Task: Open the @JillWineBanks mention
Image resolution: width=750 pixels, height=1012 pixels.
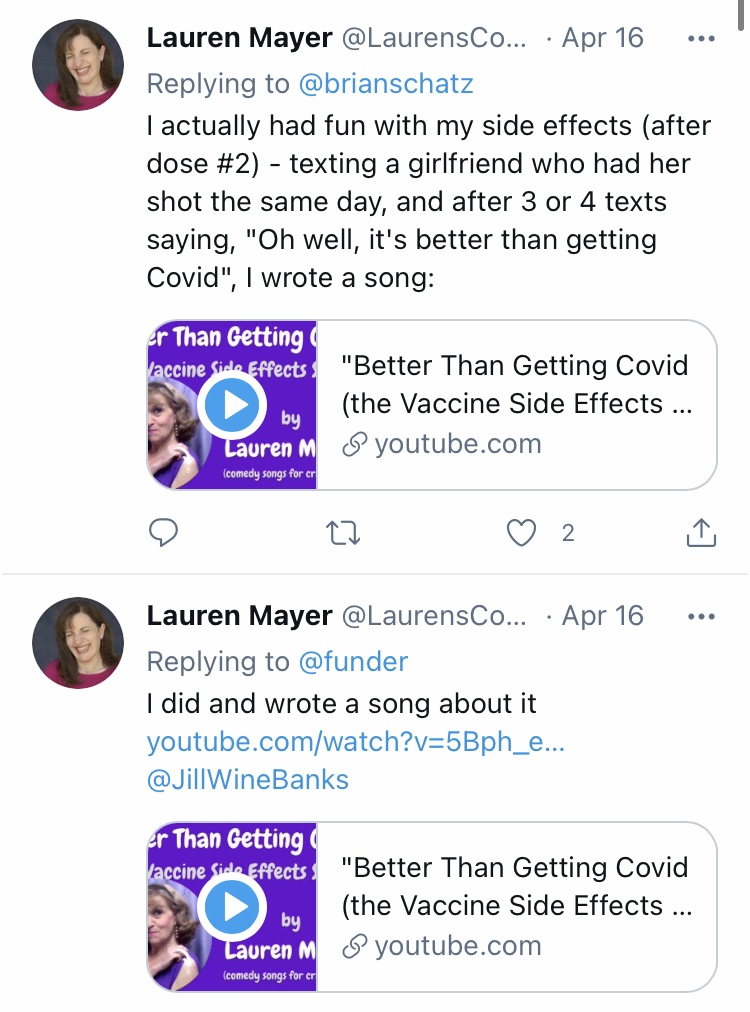Action: pyautogui.click(x=248, y=780)
